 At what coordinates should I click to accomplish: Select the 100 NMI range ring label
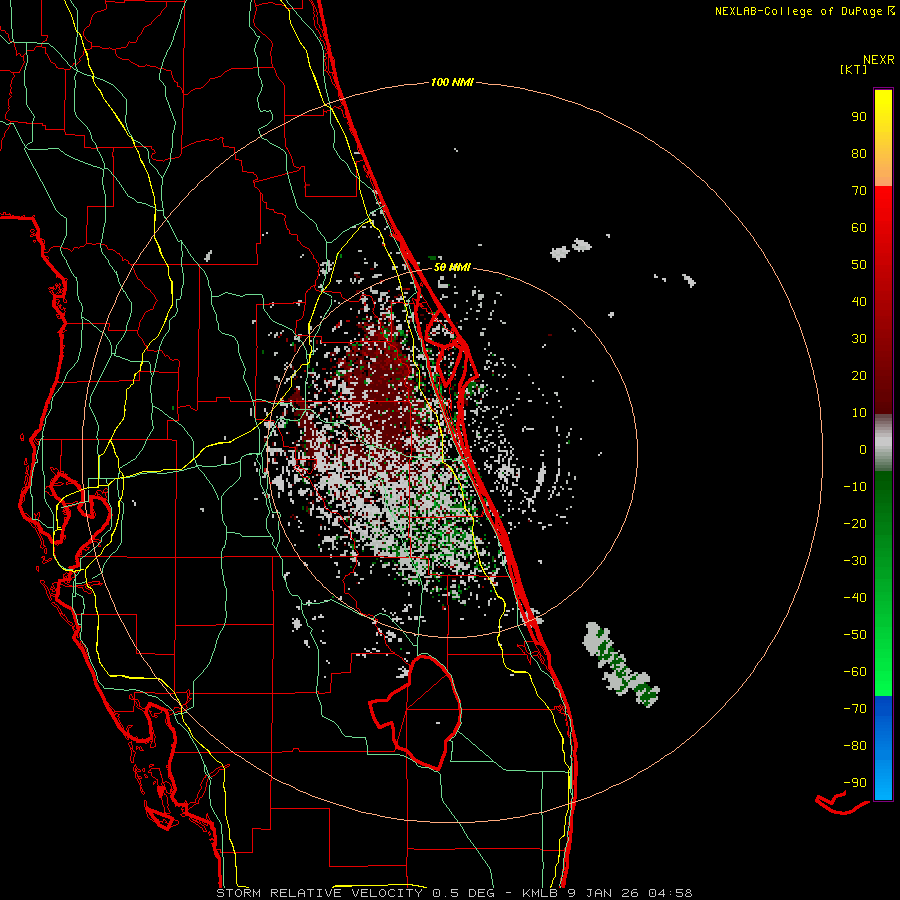tap(452, 82)
